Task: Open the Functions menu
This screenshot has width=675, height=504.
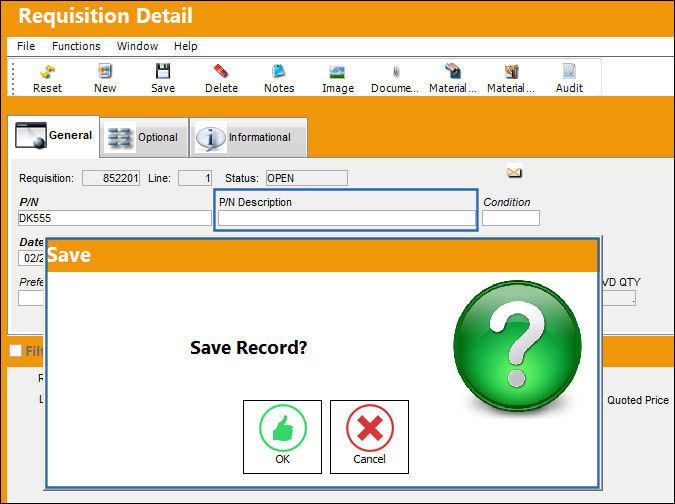Action: 76,46
